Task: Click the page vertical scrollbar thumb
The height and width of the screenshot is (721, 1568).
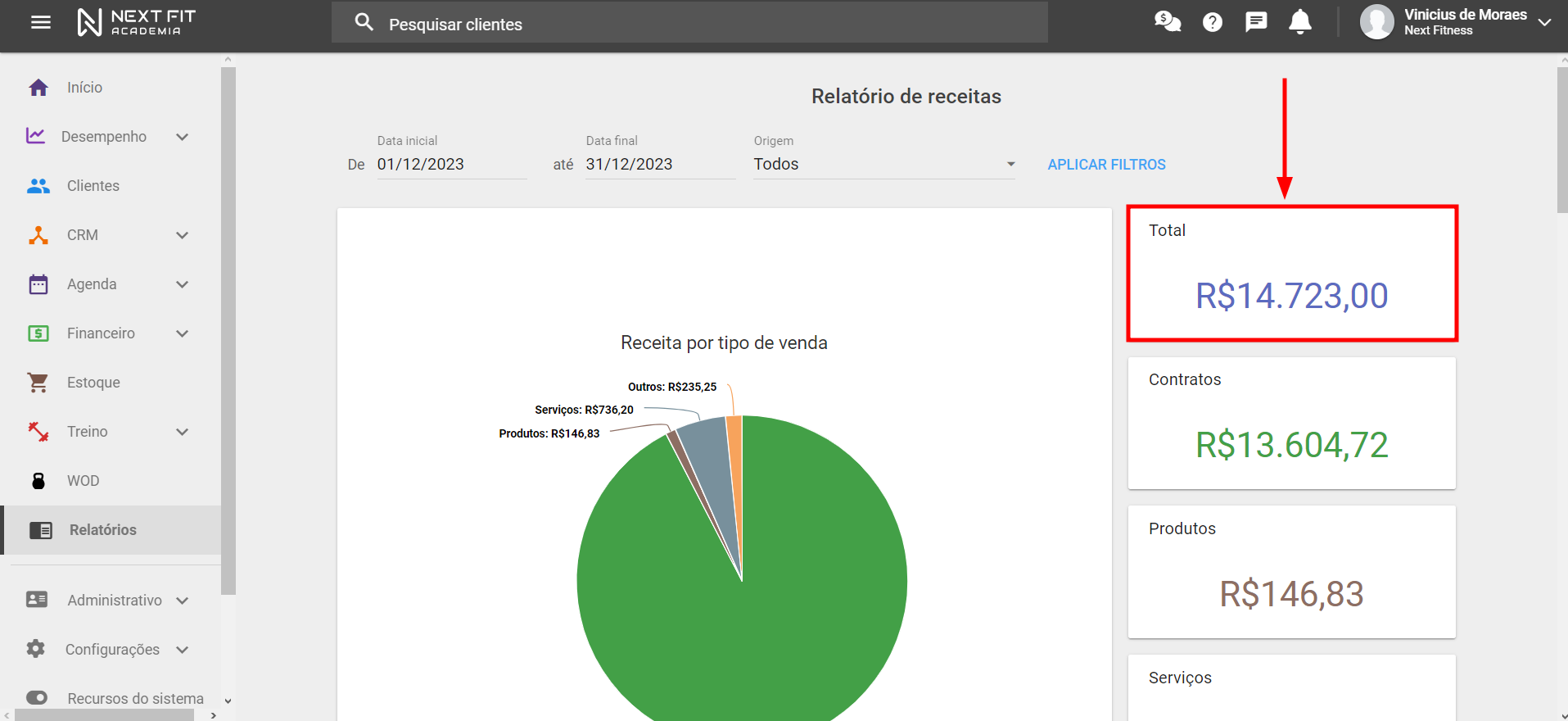Action: [x=1561, y=139]
